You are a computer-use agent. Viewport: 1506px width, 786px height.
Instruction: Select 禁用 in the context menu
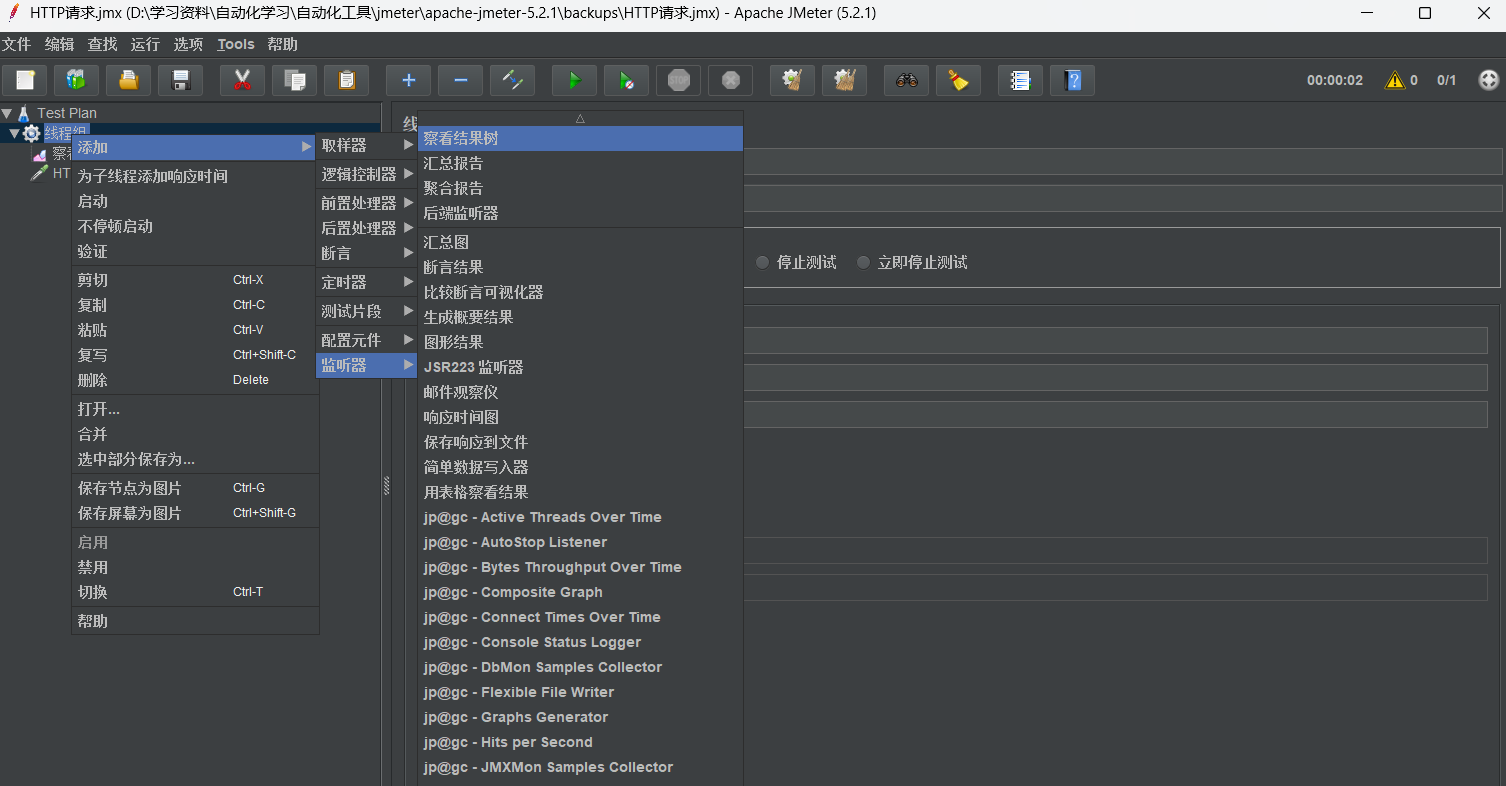click(195, 567)
